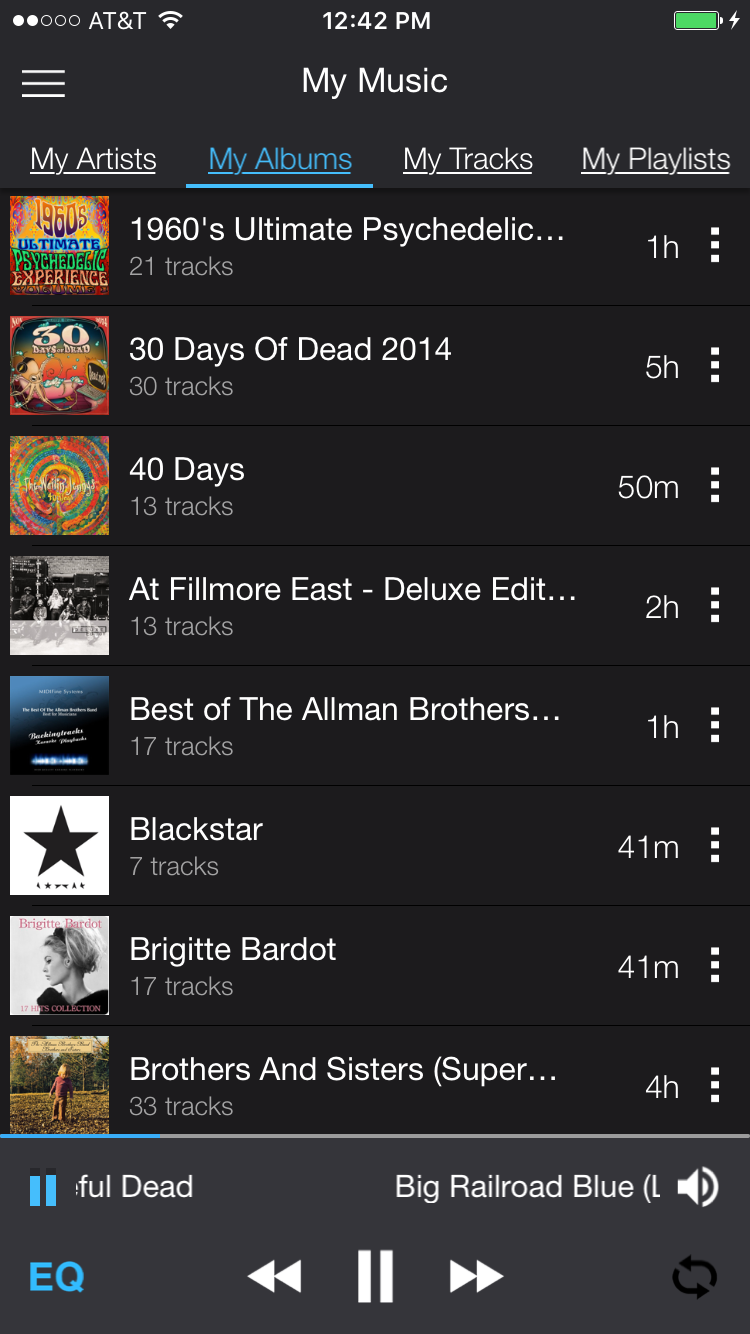
Task: Switch to the My Artists tab
Action: 93,159
